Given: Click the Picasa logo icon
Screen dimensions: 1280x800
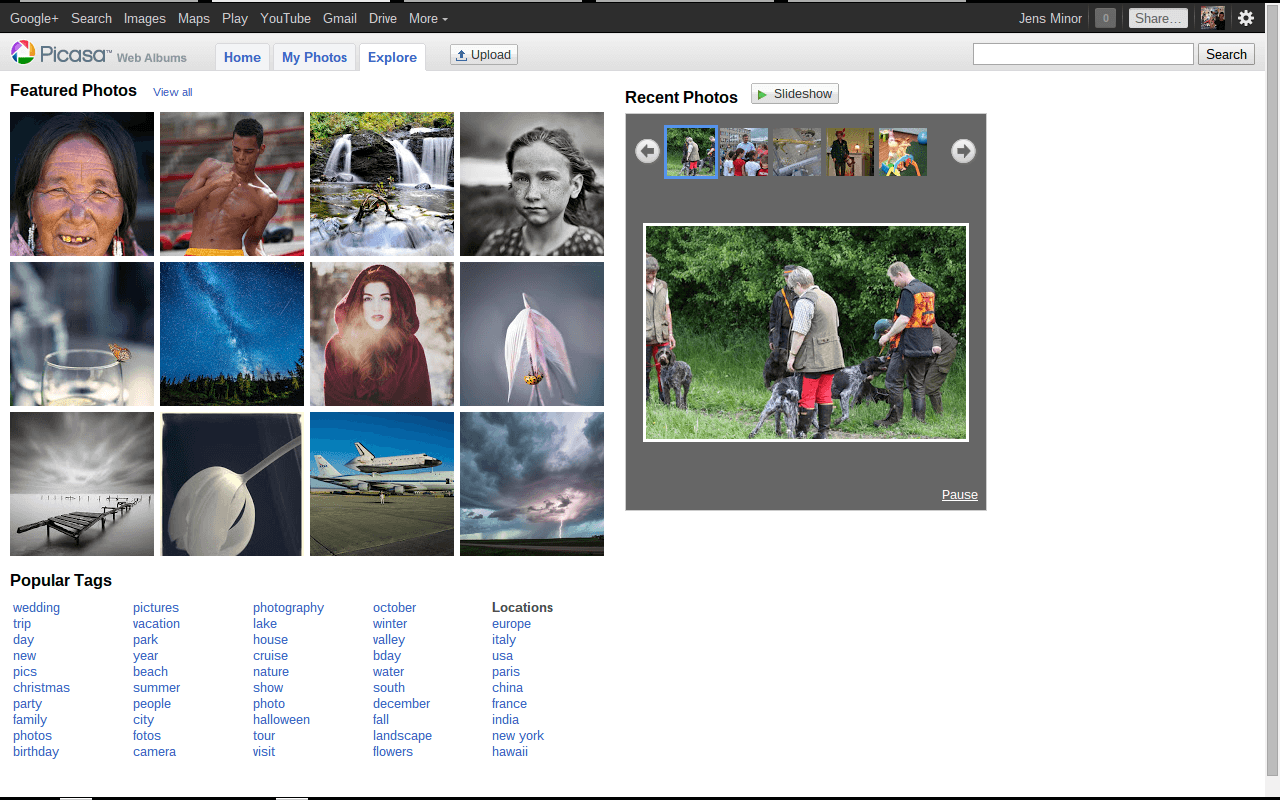Looking at the screenshot, I should tap(23, 53).
